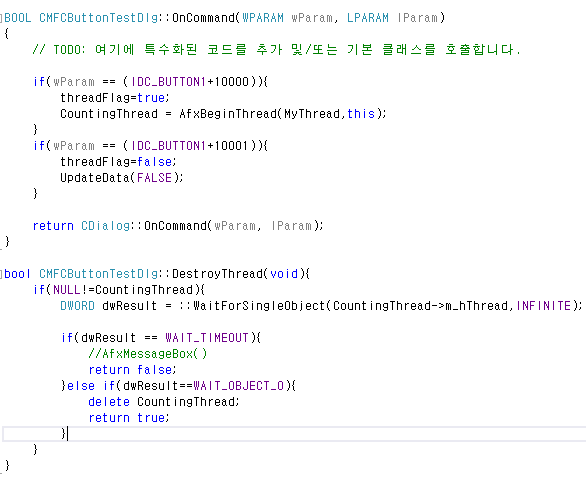Image resolution: width=586 pixels, height=482 pixels.
Task: Click the highlighted current line with closing brace
Action: (294, 434)
